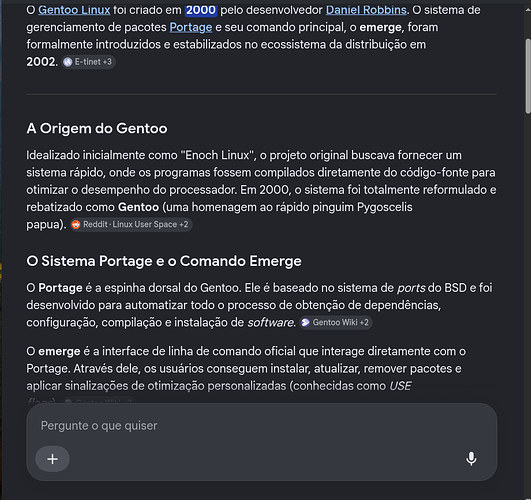The image size is (531, 500).
Task: Open the Gentoo Linux link
Action: [x=74, y=10]
